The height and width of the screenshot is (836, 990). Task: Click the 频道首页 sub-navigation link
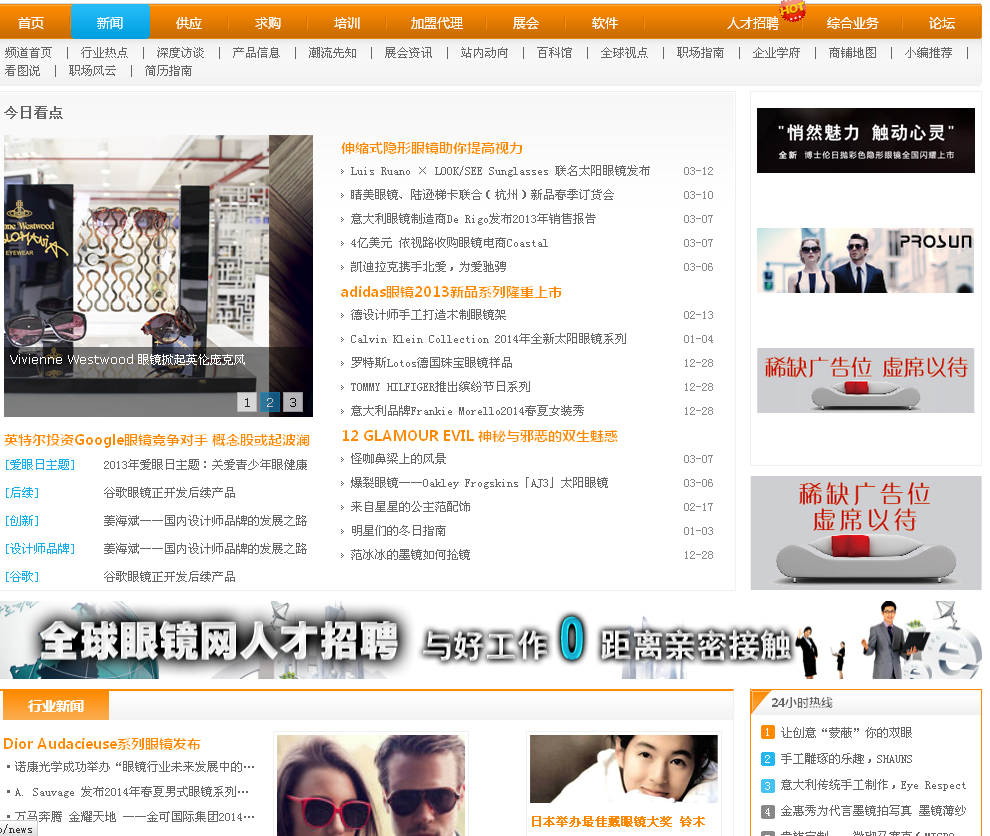pos(28,52)
